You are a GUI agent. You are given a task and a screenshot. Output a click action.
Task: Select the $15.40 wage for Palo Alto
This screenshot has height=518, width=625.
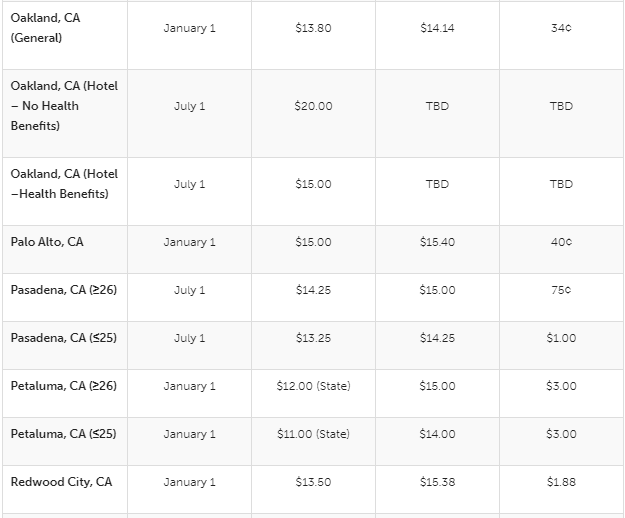click(x=437, y=242)
